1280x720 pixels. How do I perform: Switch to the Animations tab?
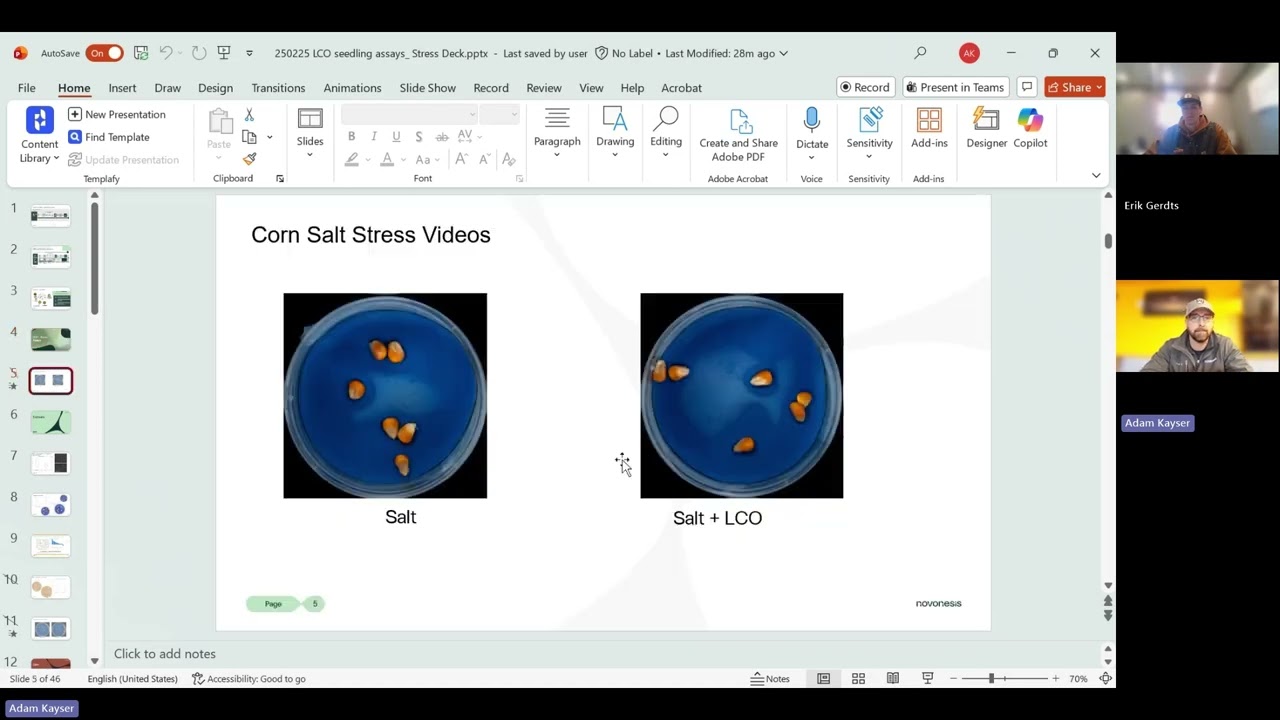click(352, 88)
